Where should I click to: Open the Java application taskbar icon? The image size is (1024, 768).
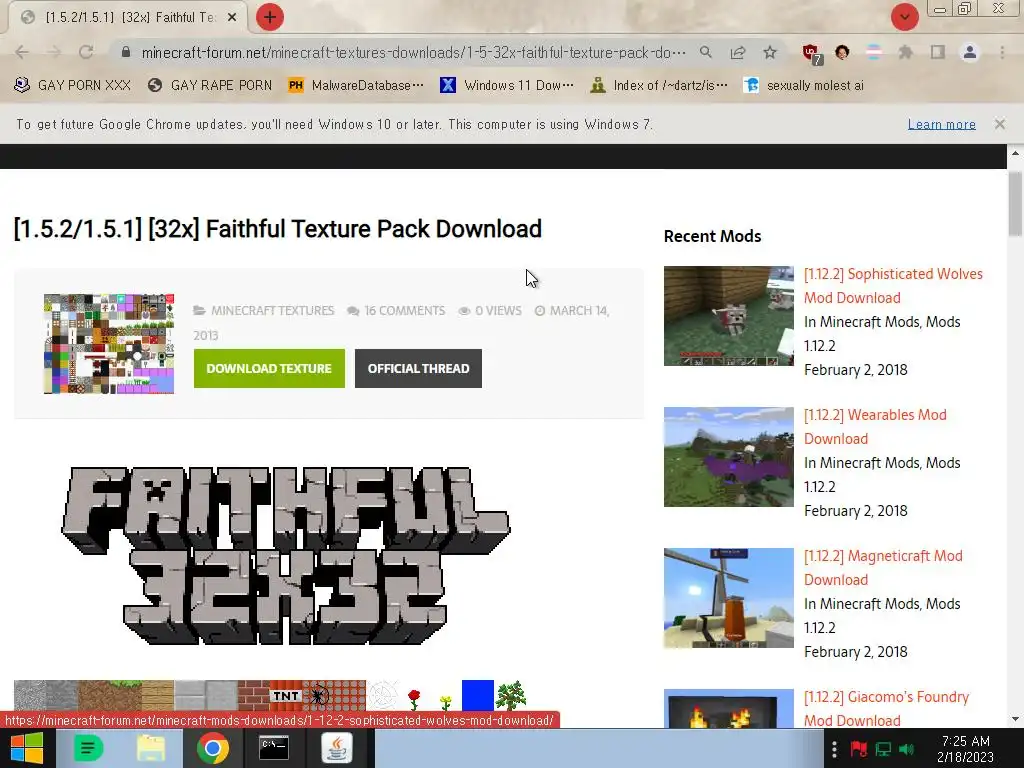336,748
